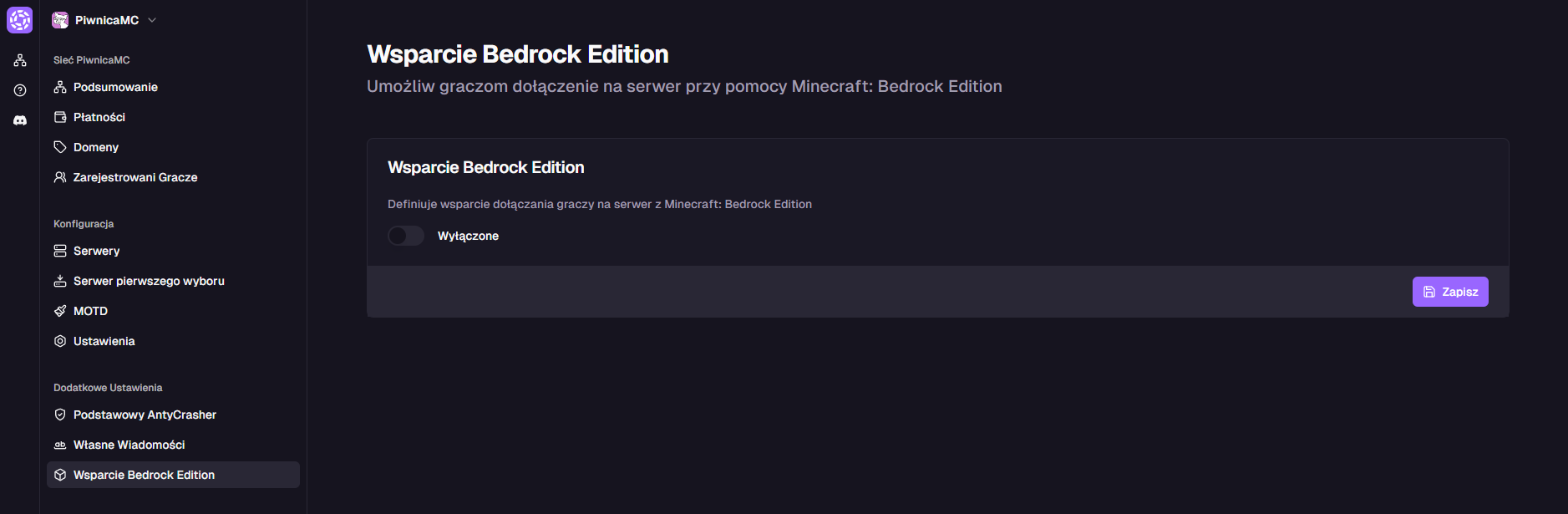Open Podstawowy AntyCrasher settings
The image size is (1568, 514).
[x=173, y=415]
